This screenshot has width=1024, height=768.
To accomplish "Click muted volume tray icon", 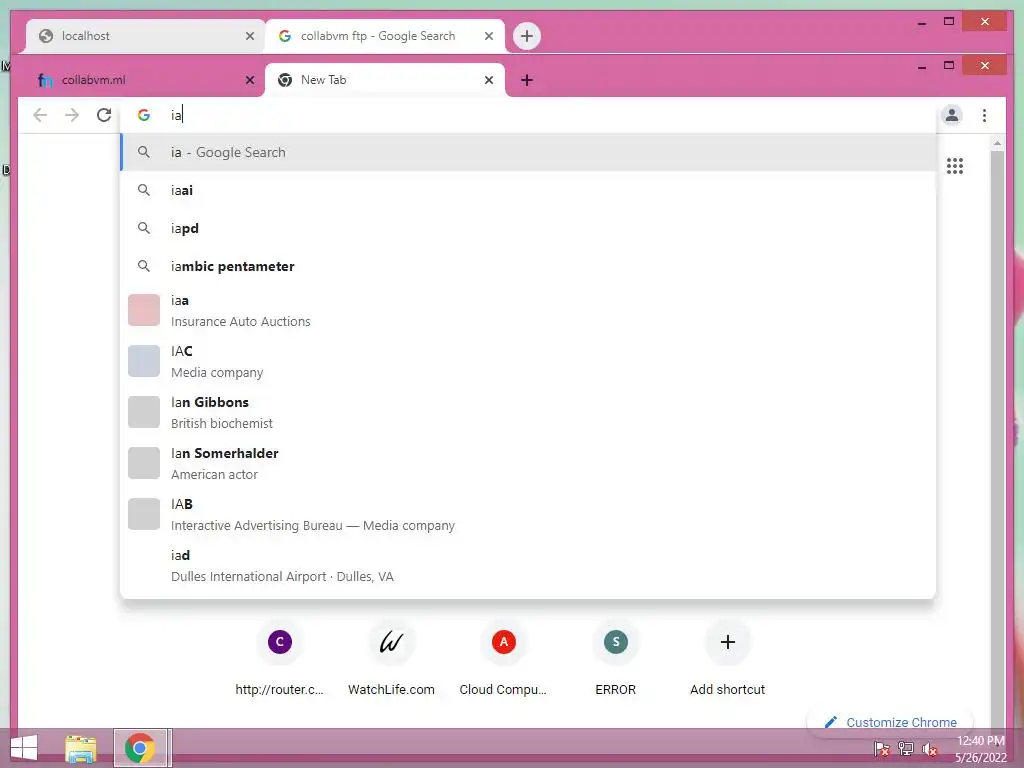I will (x=930, y=748).
